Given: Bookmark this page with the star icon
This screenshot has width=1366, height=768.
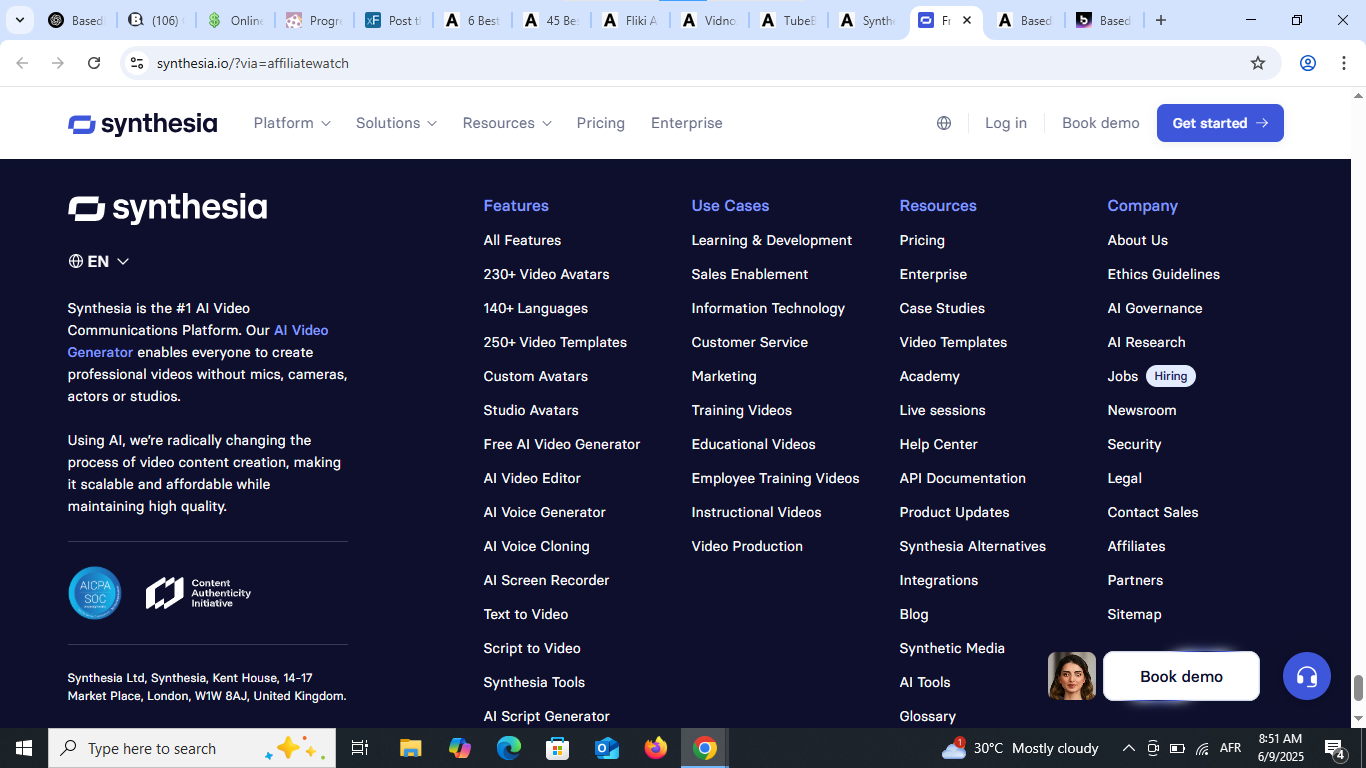Looking at the screenshot, I should 1258,63.
